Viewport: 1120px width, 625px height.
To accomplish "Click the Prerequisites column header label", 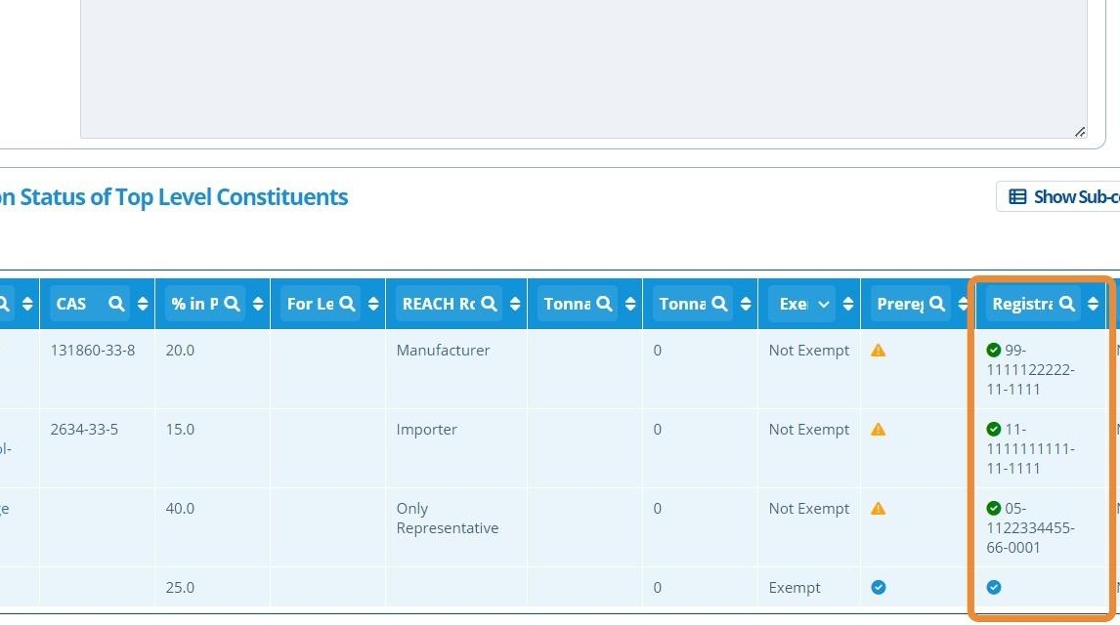I will pyautogui.click(x=900, y=304).
